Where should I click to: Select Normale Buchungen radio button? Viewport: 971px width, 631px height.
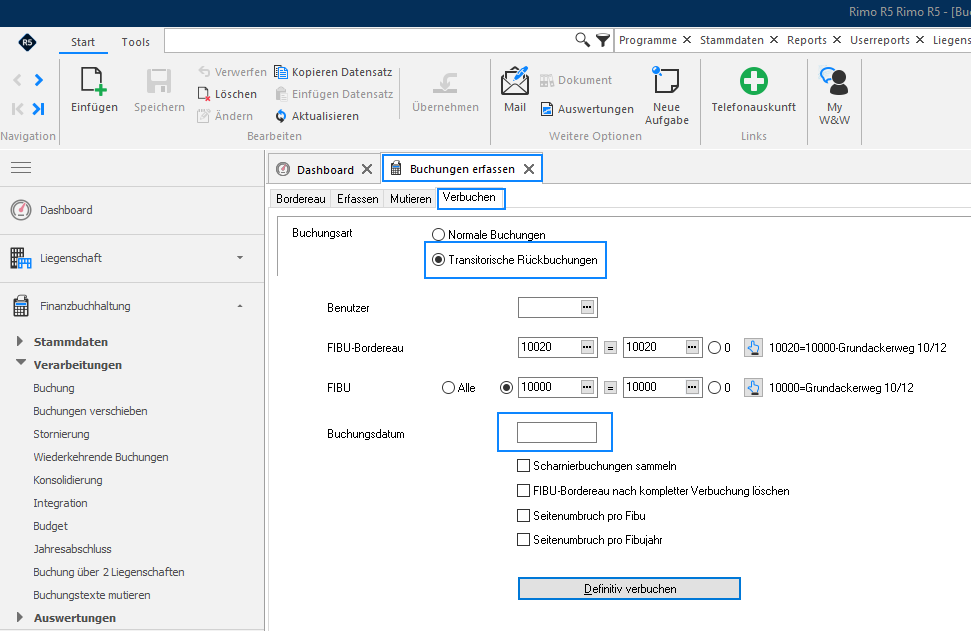(438, 235)
